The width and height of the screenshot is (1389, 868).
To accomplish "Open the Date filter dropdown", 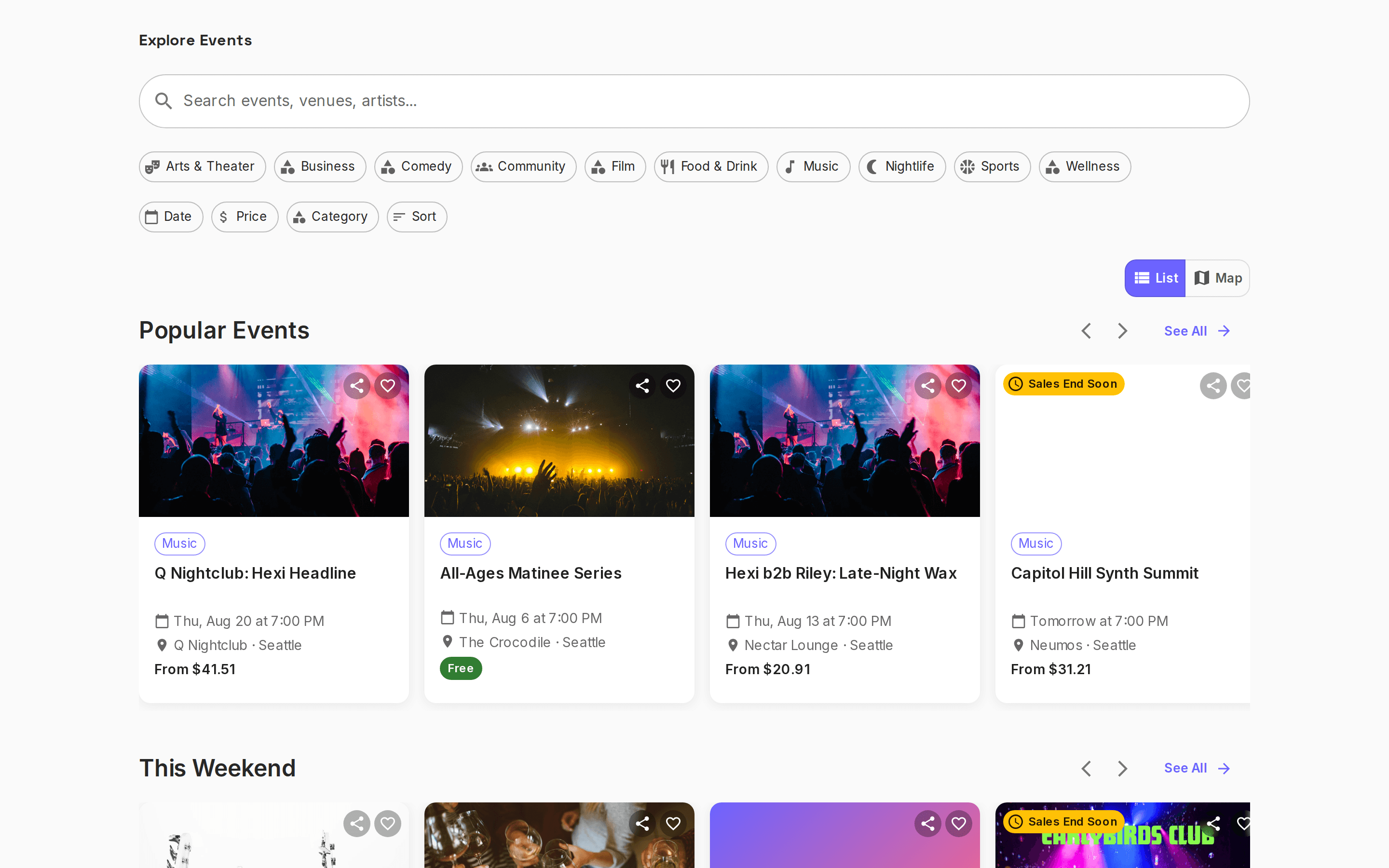I will (170, 217).
